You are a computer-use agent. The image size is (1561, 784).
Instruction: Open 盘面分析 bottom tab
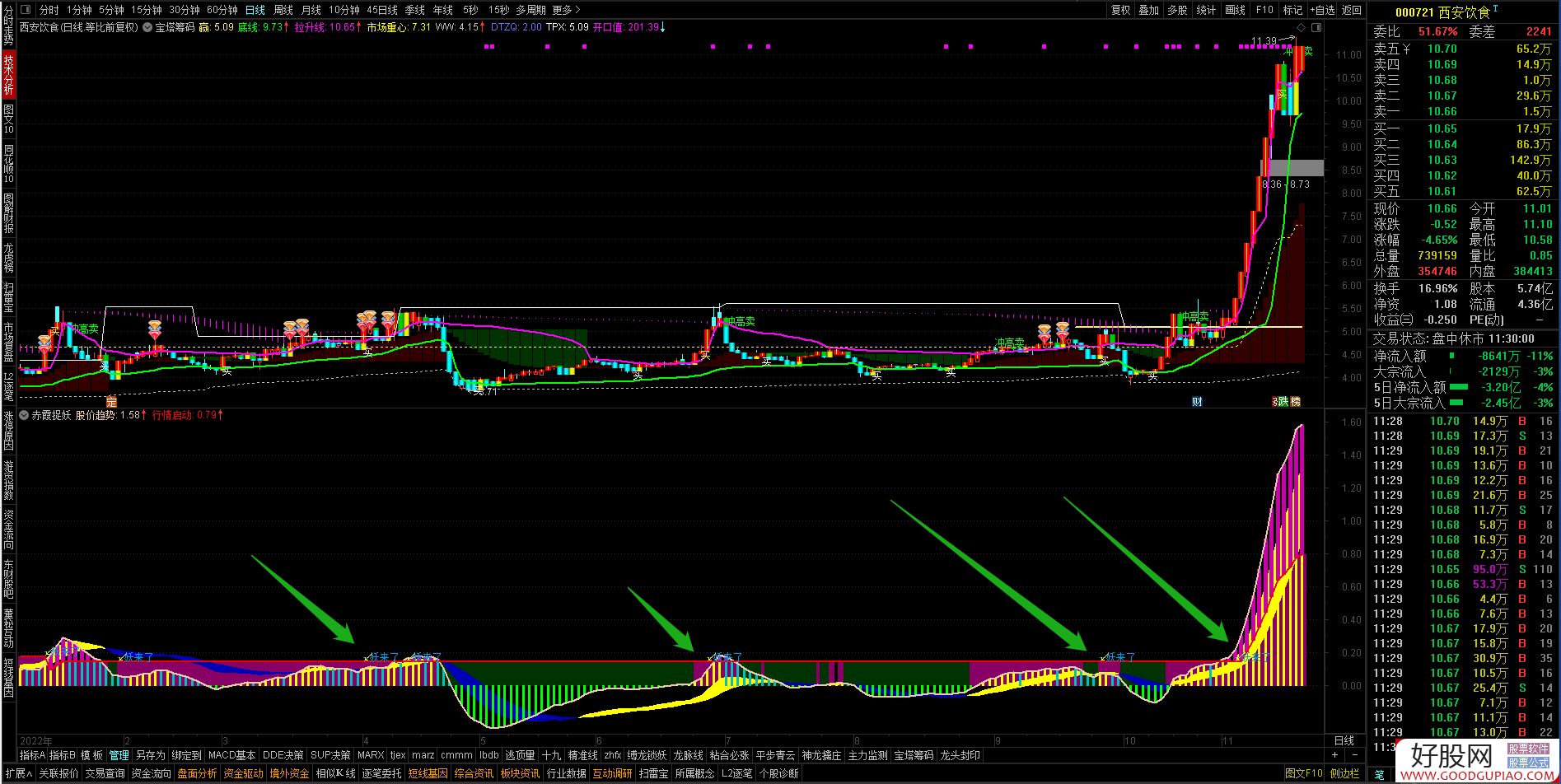click(197, 774)
